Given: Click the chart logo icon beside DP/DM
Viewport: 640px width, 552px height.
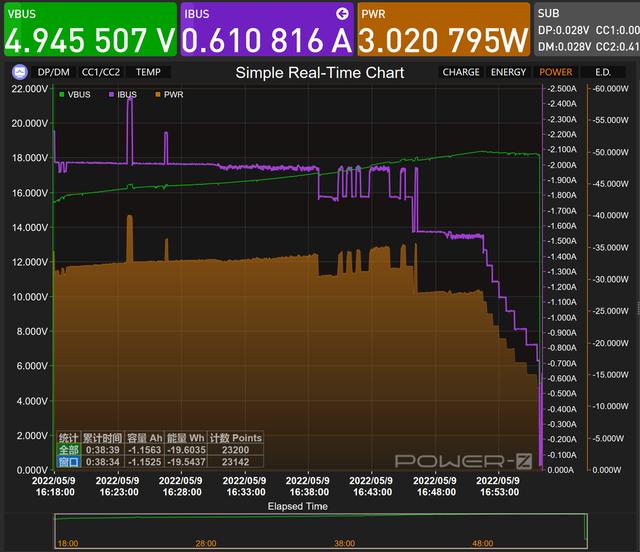Looking at the screenshot, I should coord(18,72).
